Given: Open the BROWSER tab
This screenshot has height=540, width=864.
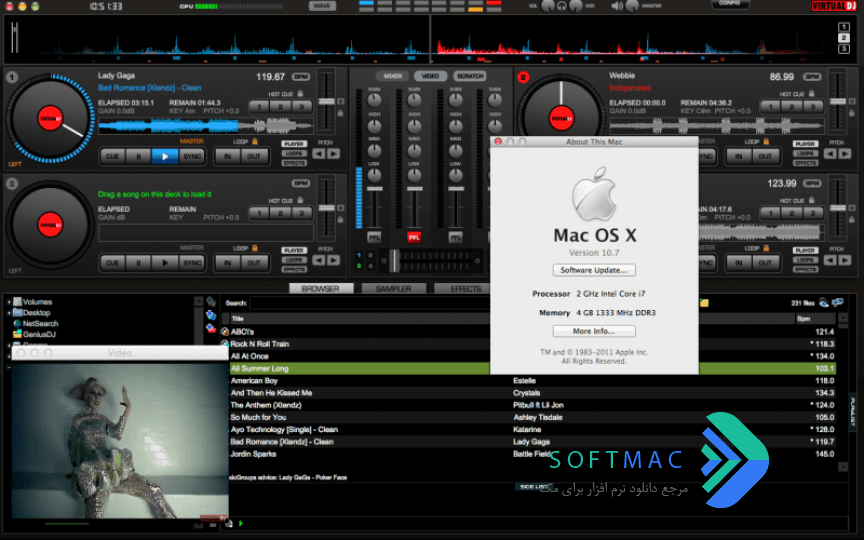Looking at the screenshot, I should pyautogui.click(x=320, y=288).
